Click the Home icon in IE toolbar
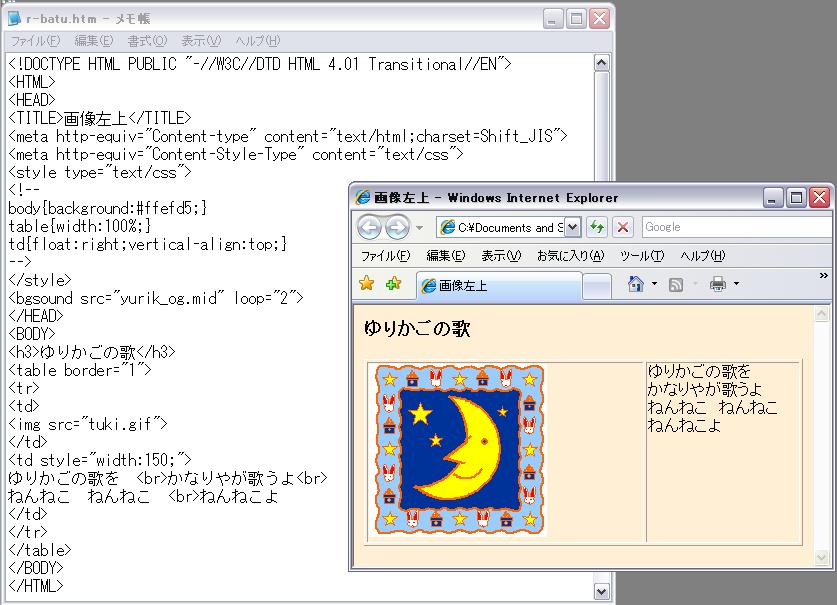 coord(635,284)
